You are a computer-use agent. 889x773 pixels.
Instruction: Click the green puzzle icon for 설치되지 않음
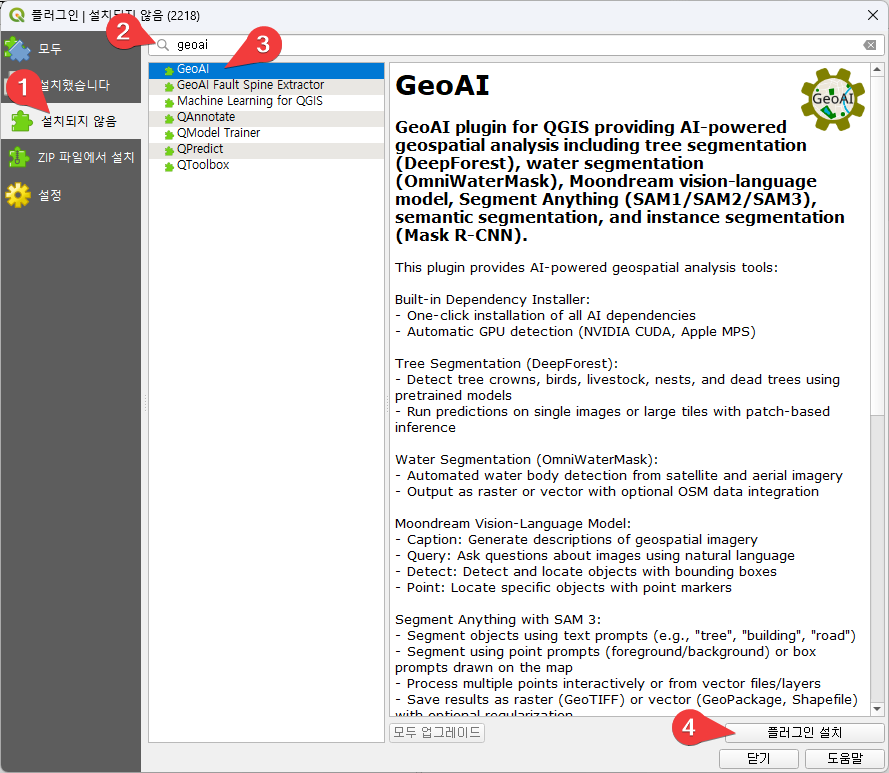point(21,121)
